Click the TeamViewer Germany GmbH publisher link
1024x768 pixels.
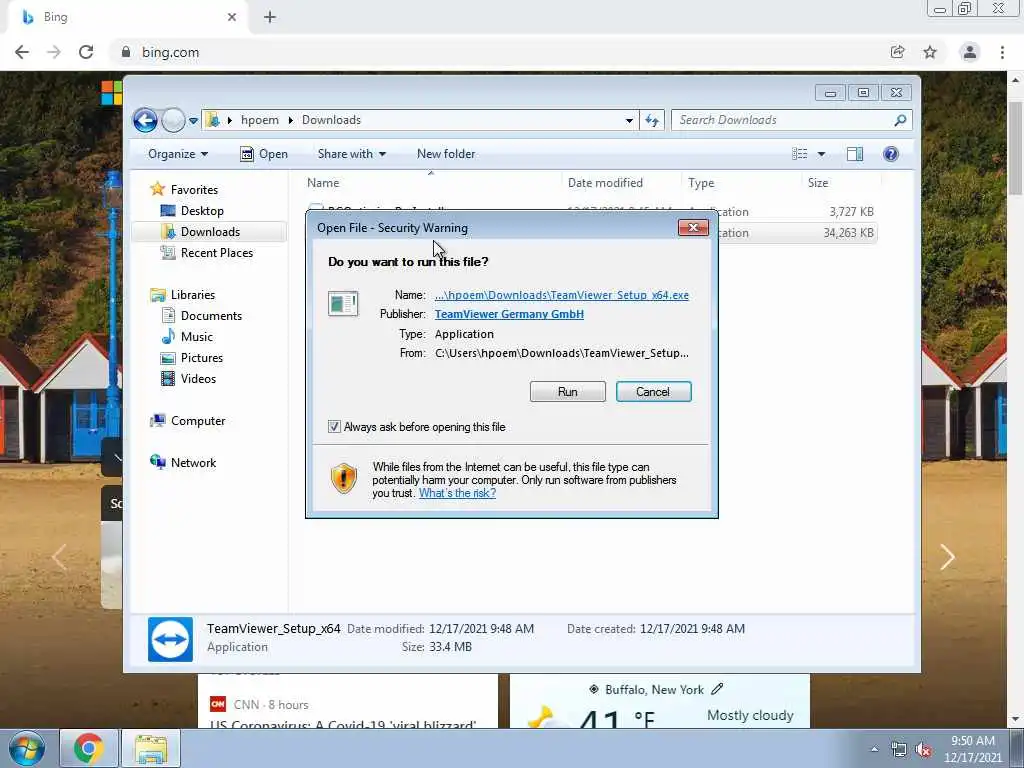509,314
